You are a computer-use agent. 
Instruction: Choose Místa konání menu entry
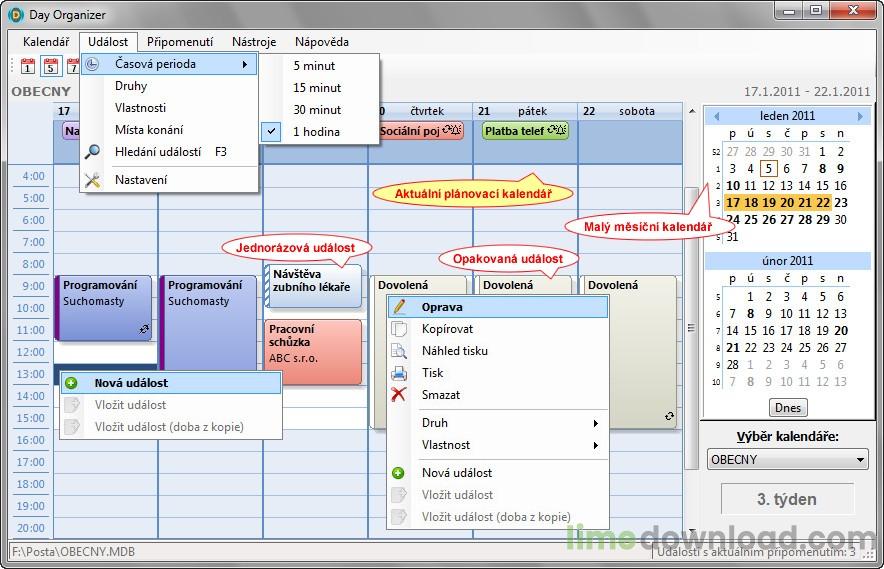(169, 130)
